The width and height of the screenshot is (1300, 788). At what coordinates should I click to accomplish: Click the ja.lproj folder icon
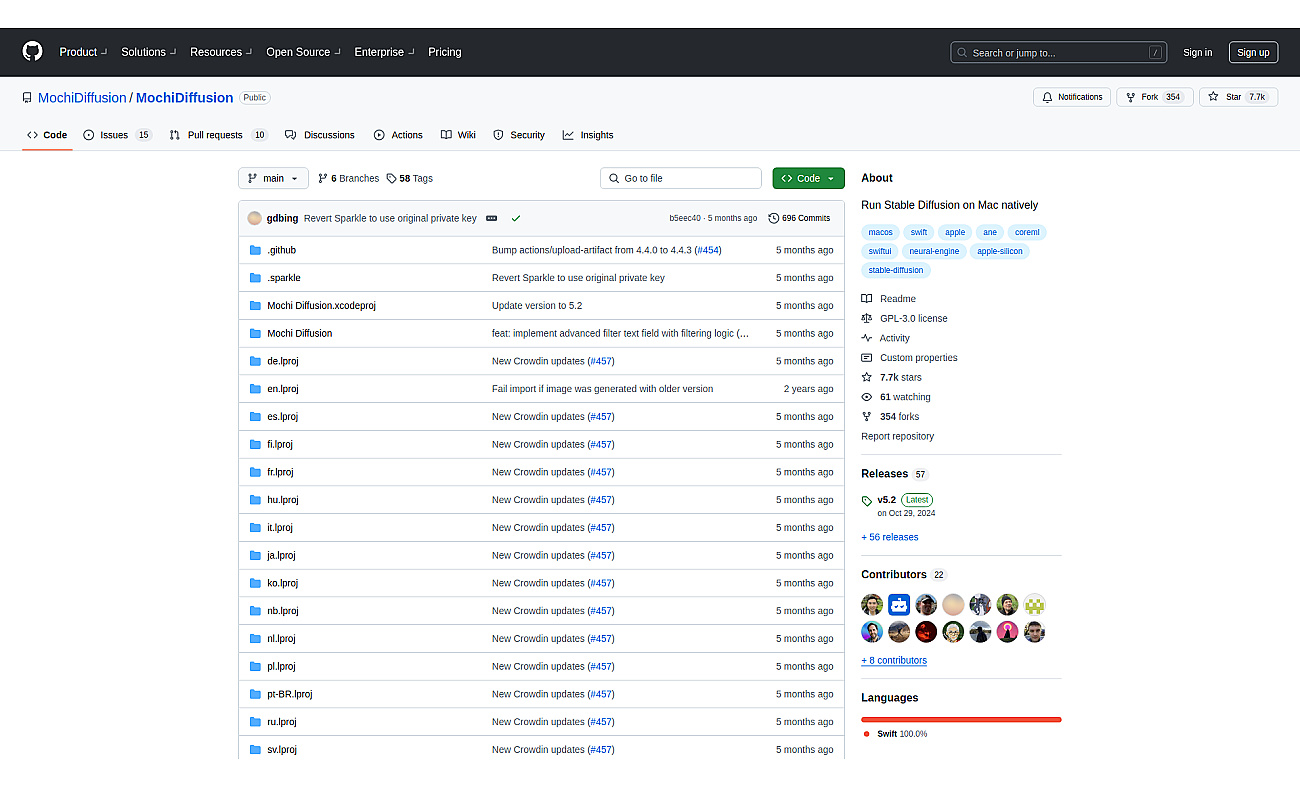coord(256,555)
